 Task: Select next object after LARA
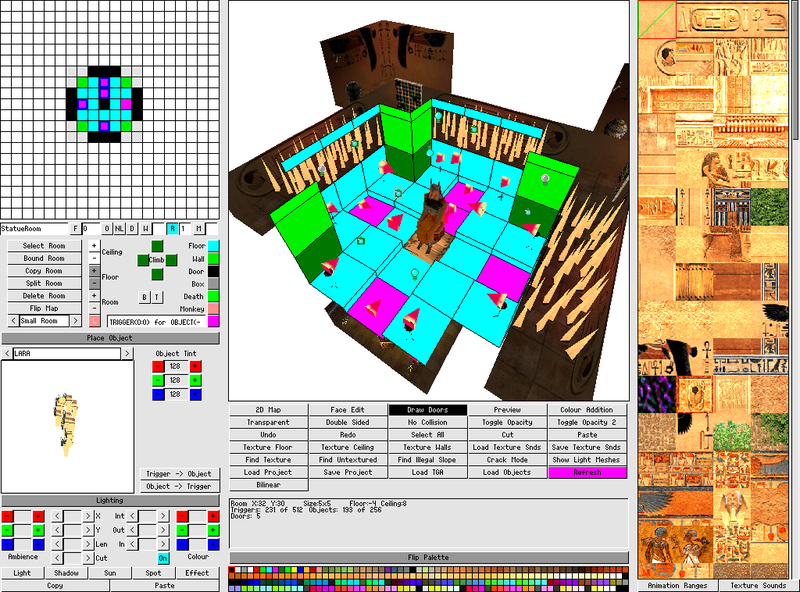(127, 353)
